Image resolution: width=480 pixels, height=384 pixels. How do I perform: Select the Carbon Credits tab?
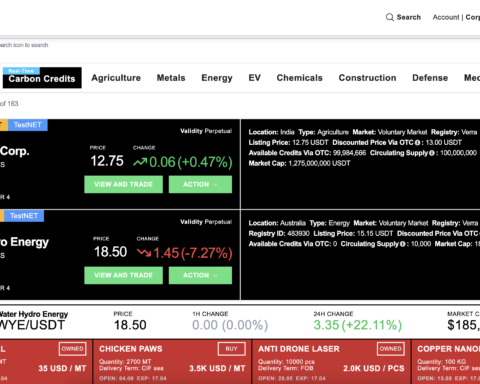(x=42, y=78)
